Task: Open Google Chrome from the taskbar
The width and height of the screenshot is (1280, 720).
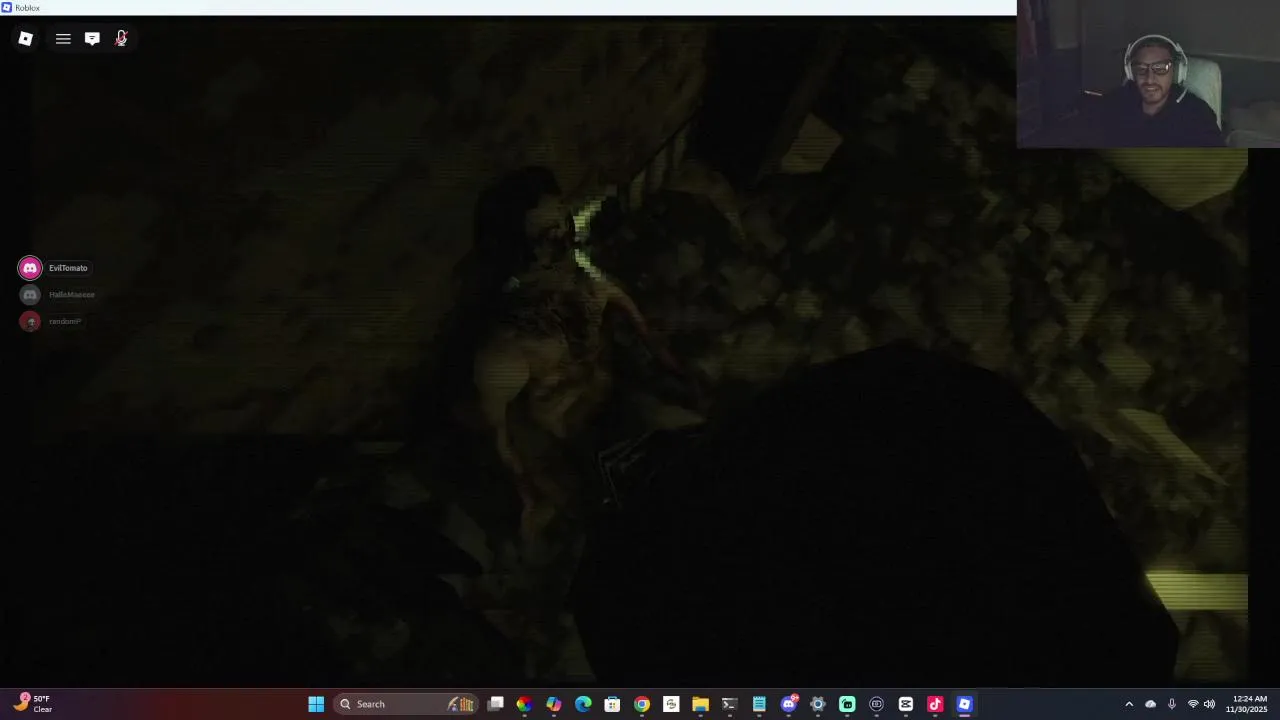Action: pyautogui.click(x=641, y=704)
